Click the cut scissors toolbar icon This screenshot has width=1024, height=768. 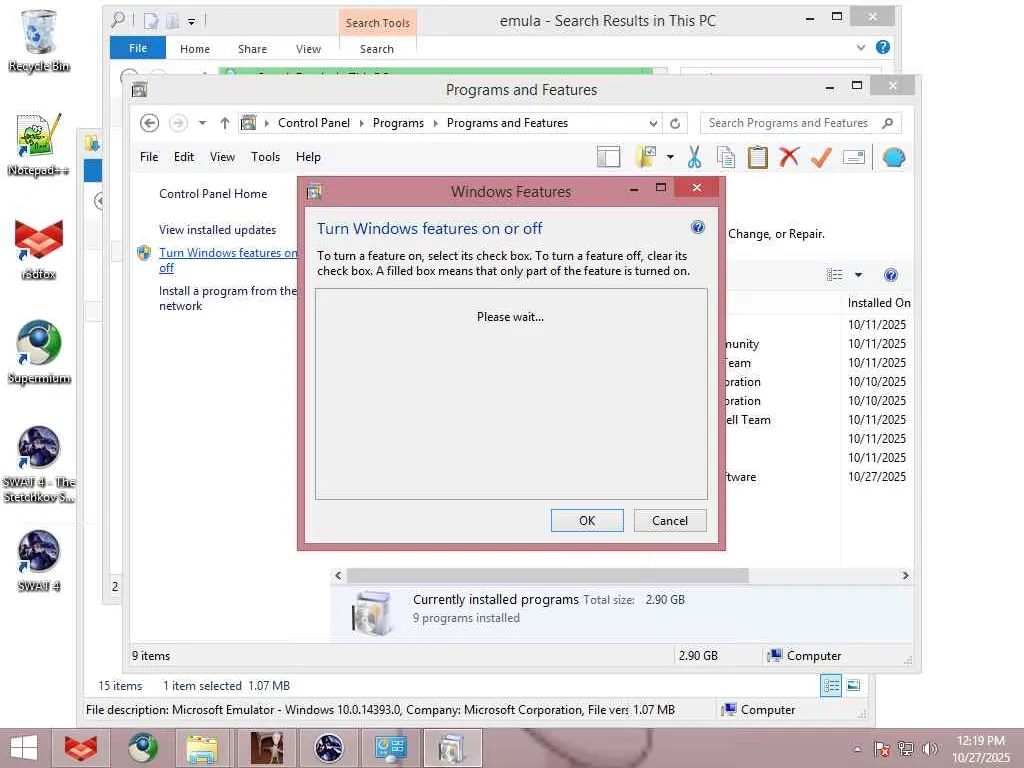(x=694, y=157)
